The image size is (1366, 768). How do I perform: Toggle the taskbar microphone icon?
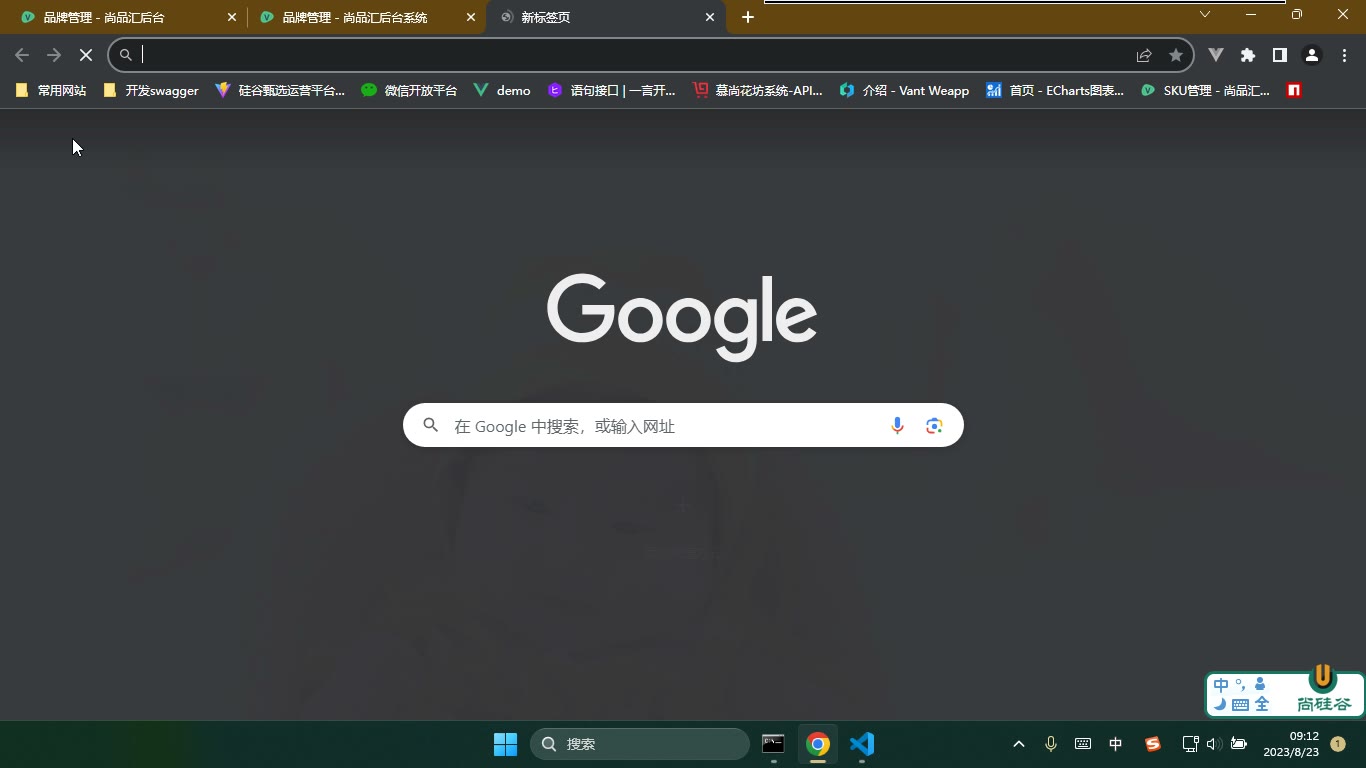[1051, 744]
